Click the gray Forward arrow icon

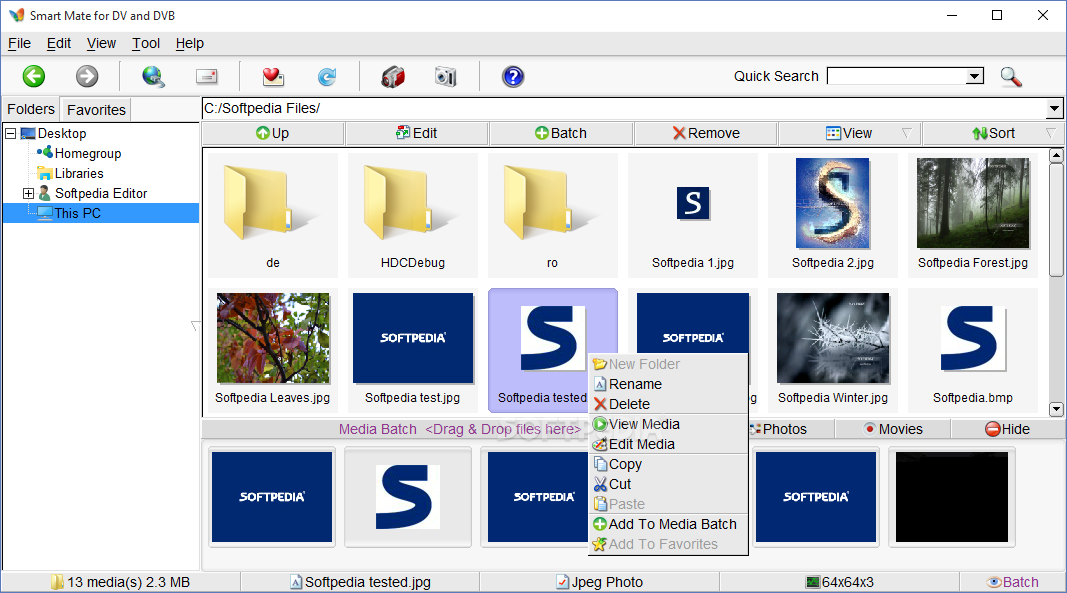(x=86, y=76)
